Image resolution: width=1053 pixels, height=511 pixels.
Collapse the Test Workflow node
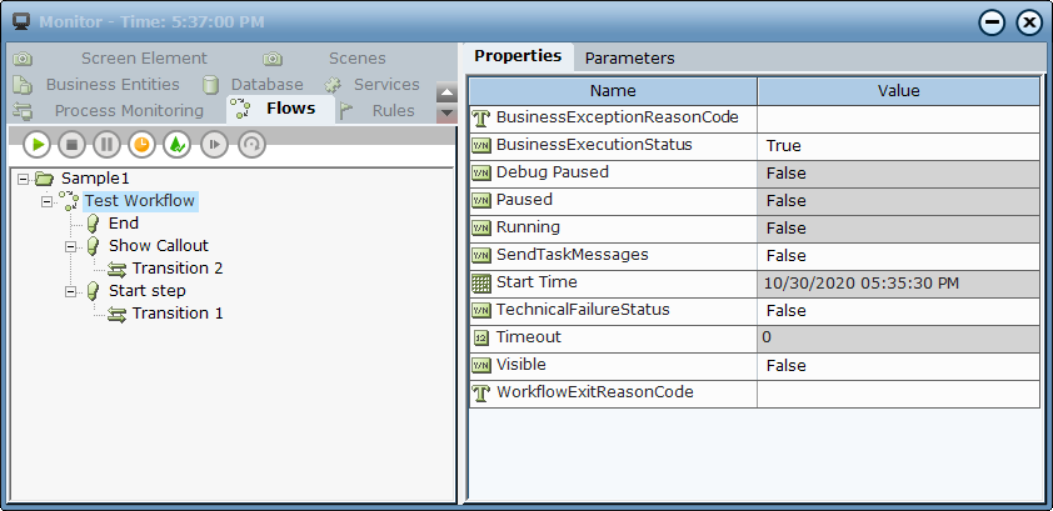coord(47,201)
